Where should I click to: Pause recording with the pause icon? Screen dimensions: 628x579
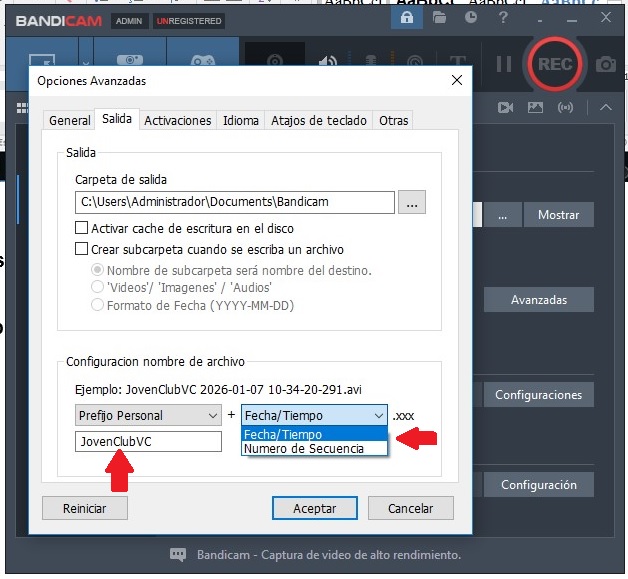tap(504, 64)
